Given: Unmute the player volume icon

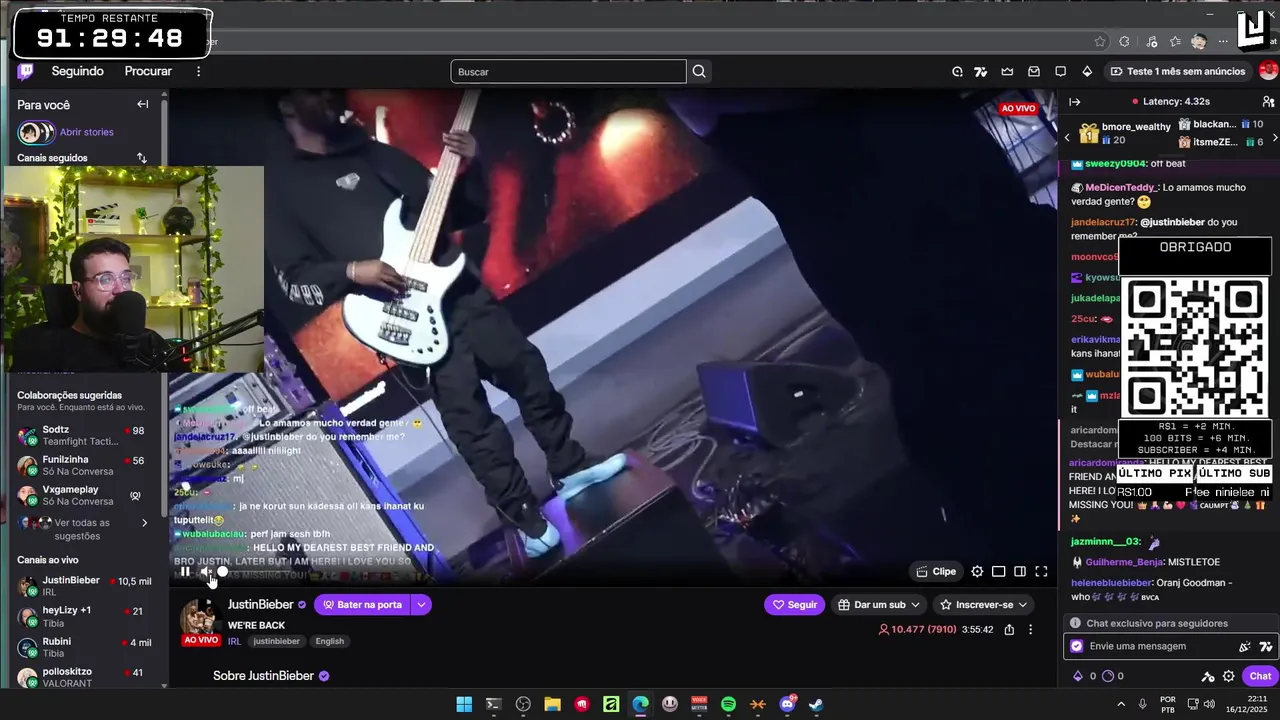Looking at the screenshot, I should pos(206,572).
